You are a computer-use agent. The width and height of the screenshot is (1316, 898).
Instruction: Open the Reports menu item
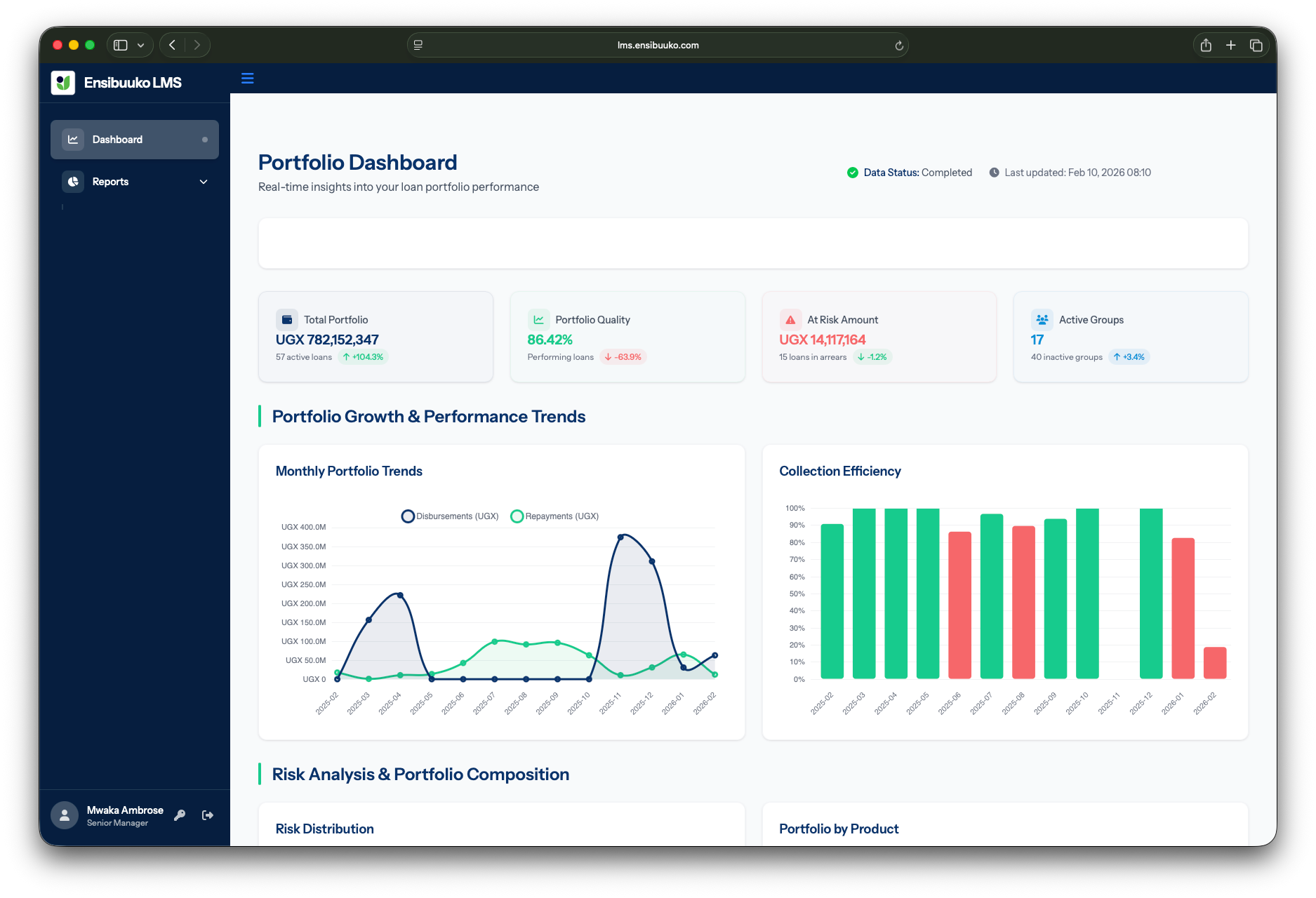tap(110, 181)
